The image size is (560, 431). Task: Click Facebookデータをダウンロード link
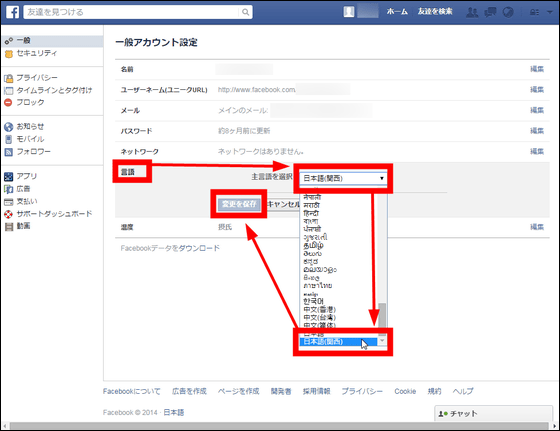(x=170, y=248)
